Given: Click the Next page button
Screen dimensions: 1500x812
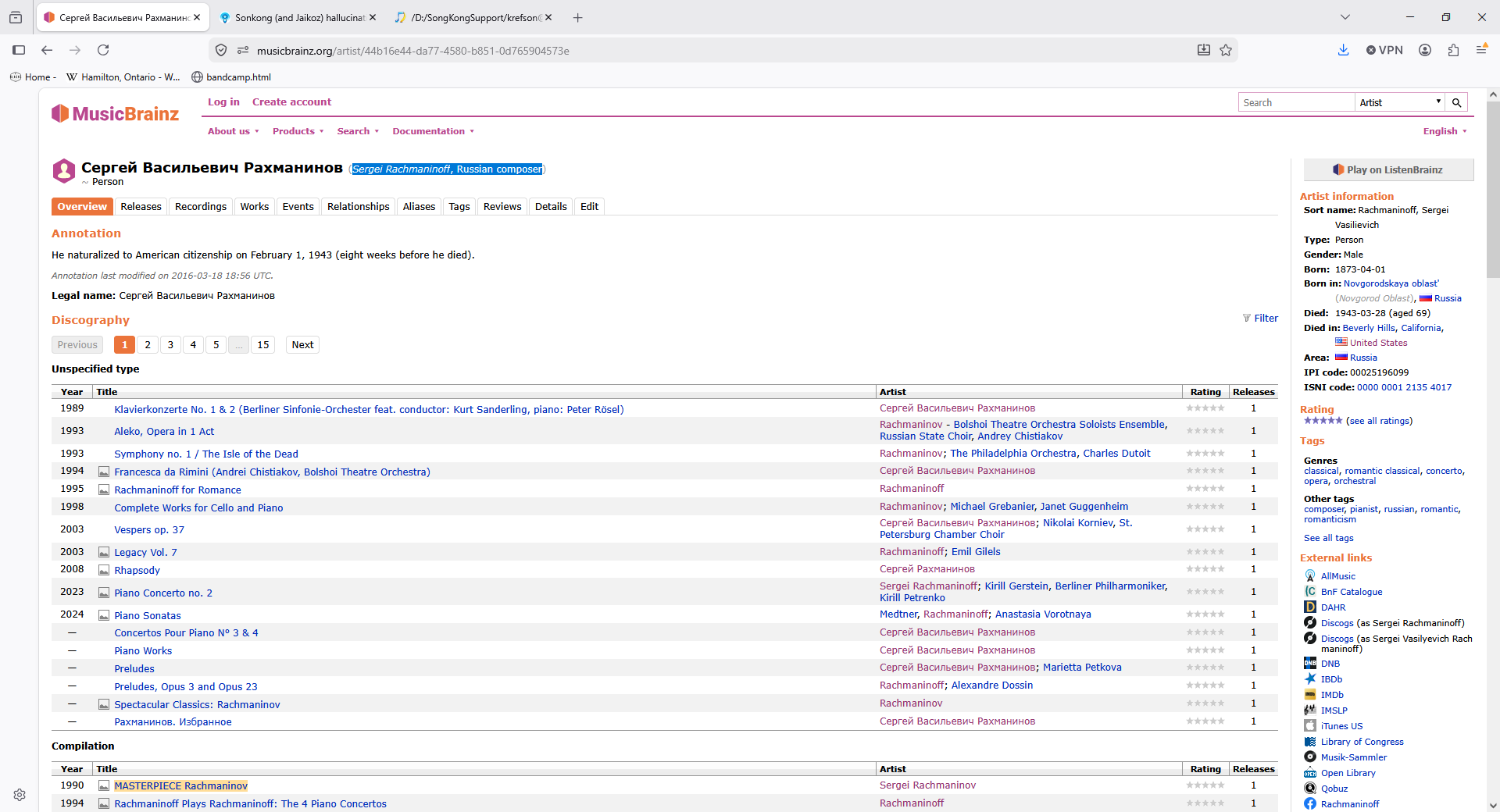Looking at the screenshot, I should pos(302,345).
